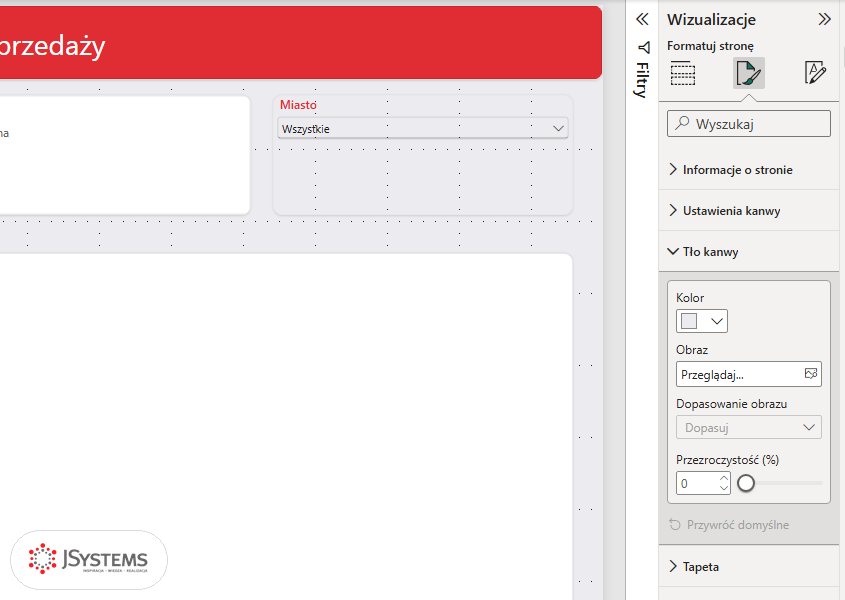Expand Informacje o stronie section

coord(749,170)
